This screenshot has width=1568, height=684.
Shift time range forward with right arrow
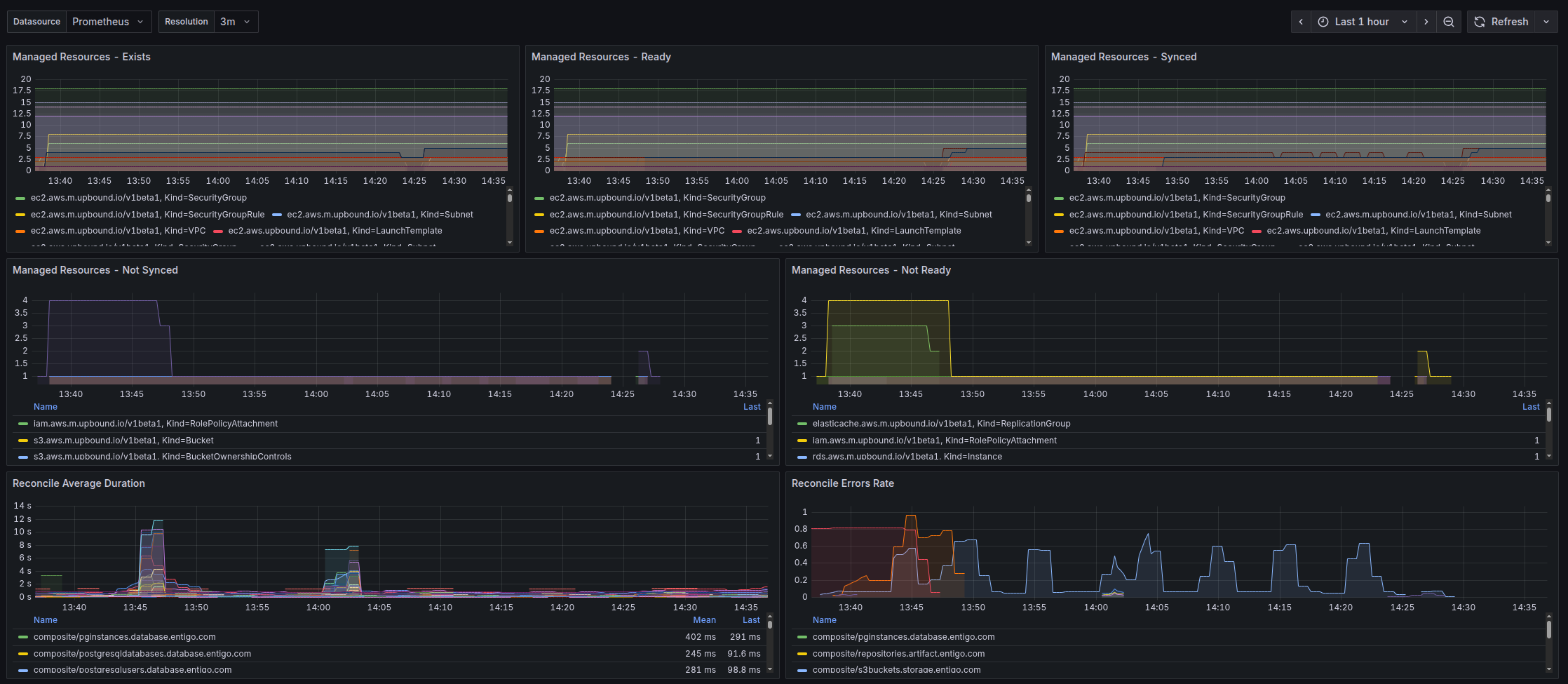click(x=1426, y=22)
